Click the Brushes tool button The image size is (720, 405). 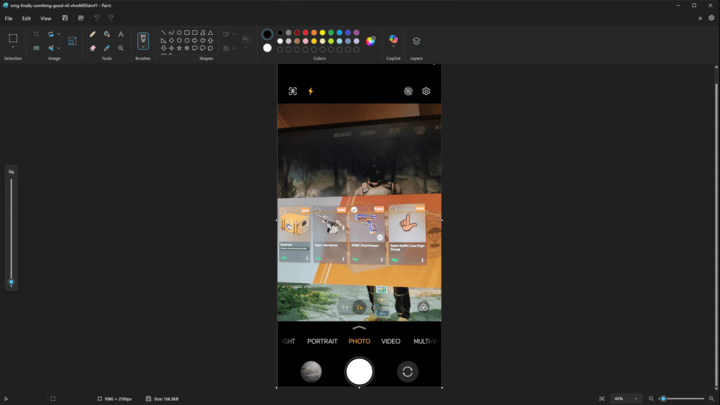(x=143, y=41)
